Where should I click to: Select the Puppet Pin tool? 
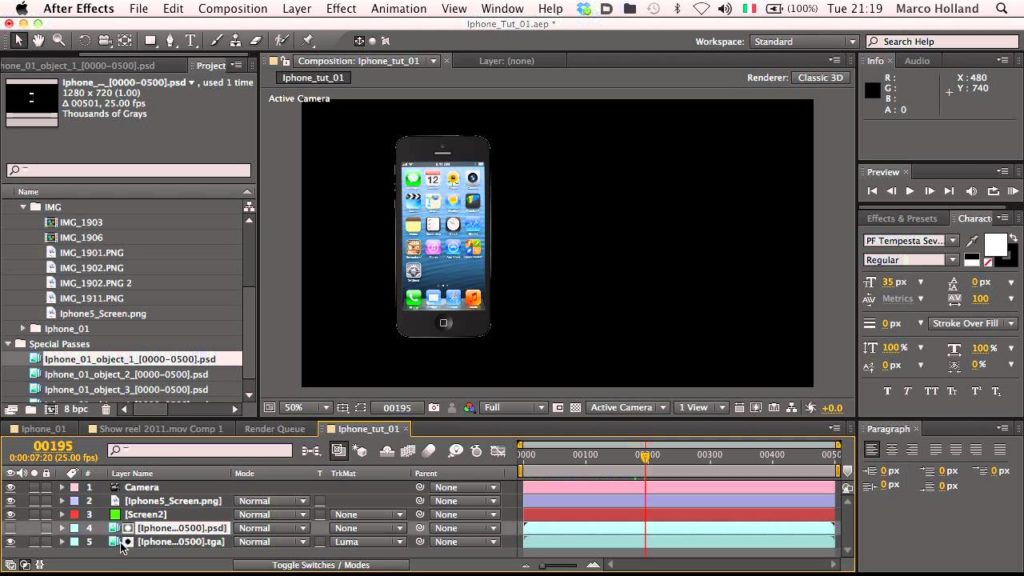click(308, 41)
